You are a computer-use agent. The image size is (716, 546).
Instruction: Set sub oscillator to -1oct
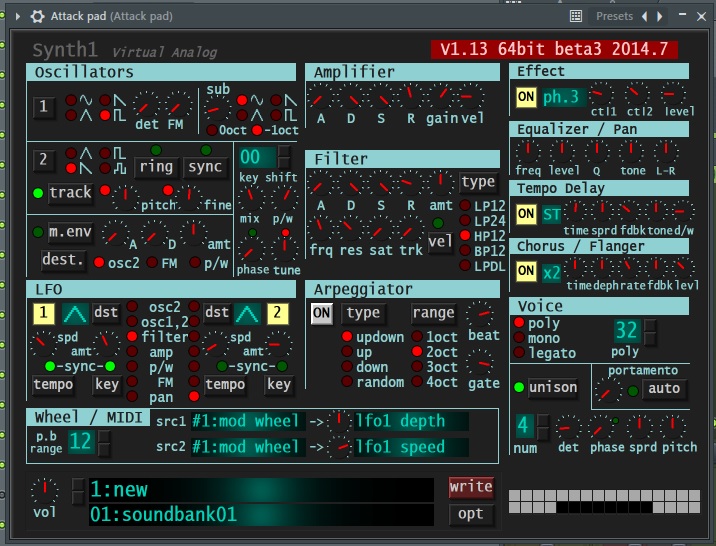257,130
